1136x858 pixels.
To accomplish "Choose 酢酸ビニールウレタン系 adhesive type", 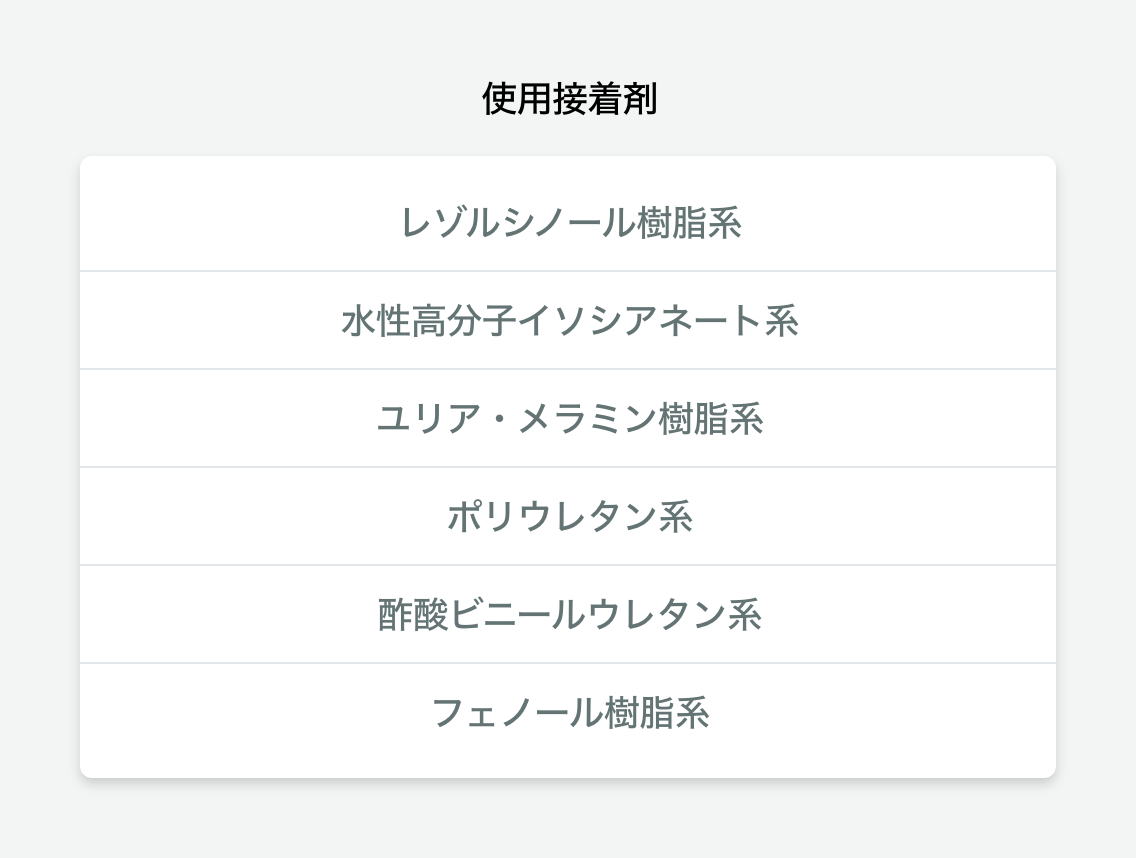I will [x=568, y=615].
